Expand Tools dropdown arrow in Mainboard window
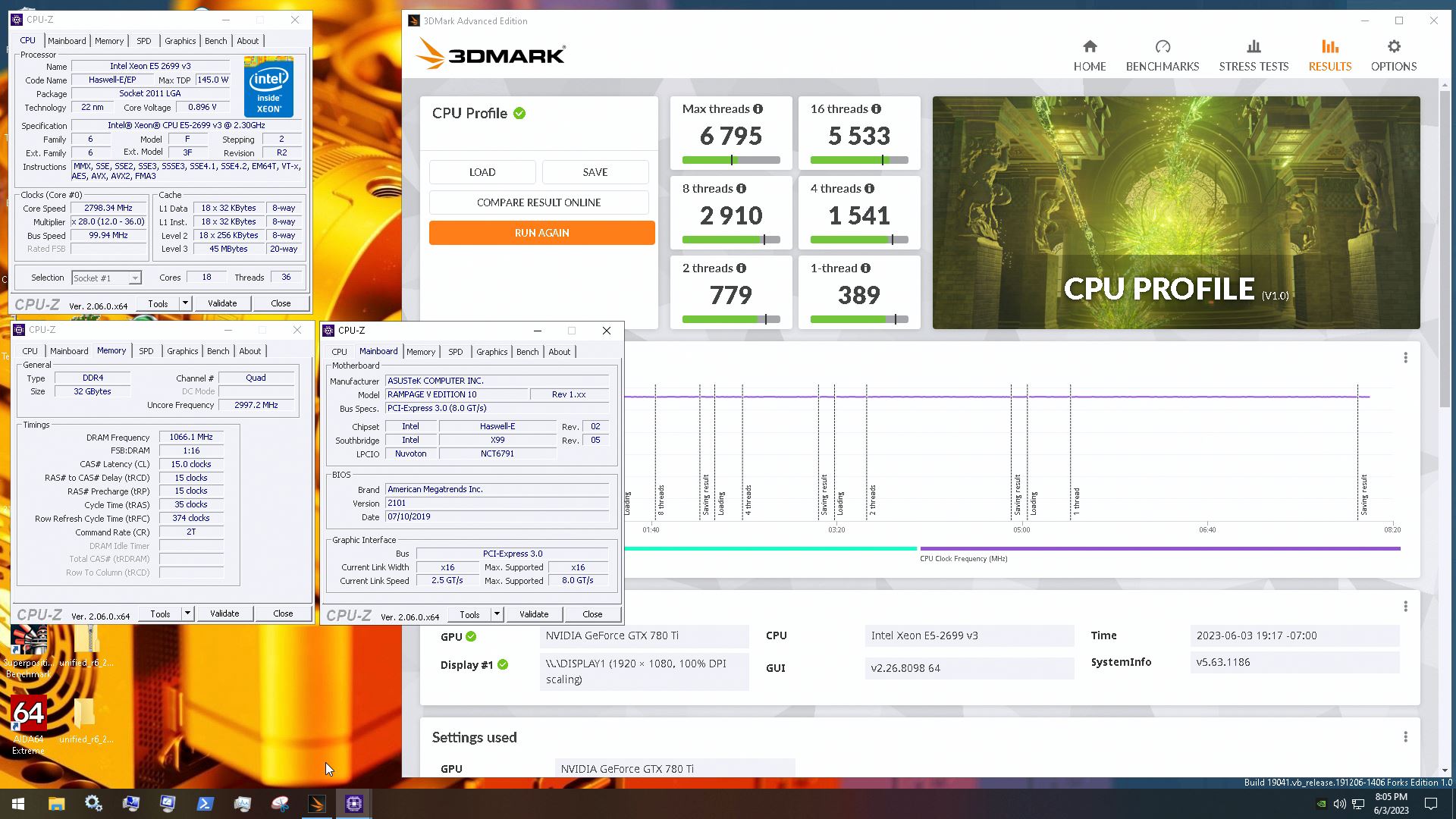This screenshot has width=1456, height=819. (497, 614)
